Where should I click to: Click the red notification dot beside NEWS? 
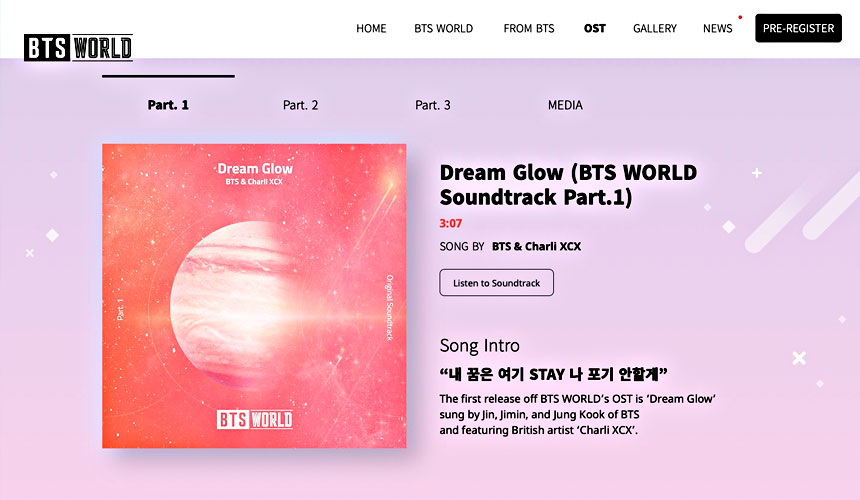[740, 18]
